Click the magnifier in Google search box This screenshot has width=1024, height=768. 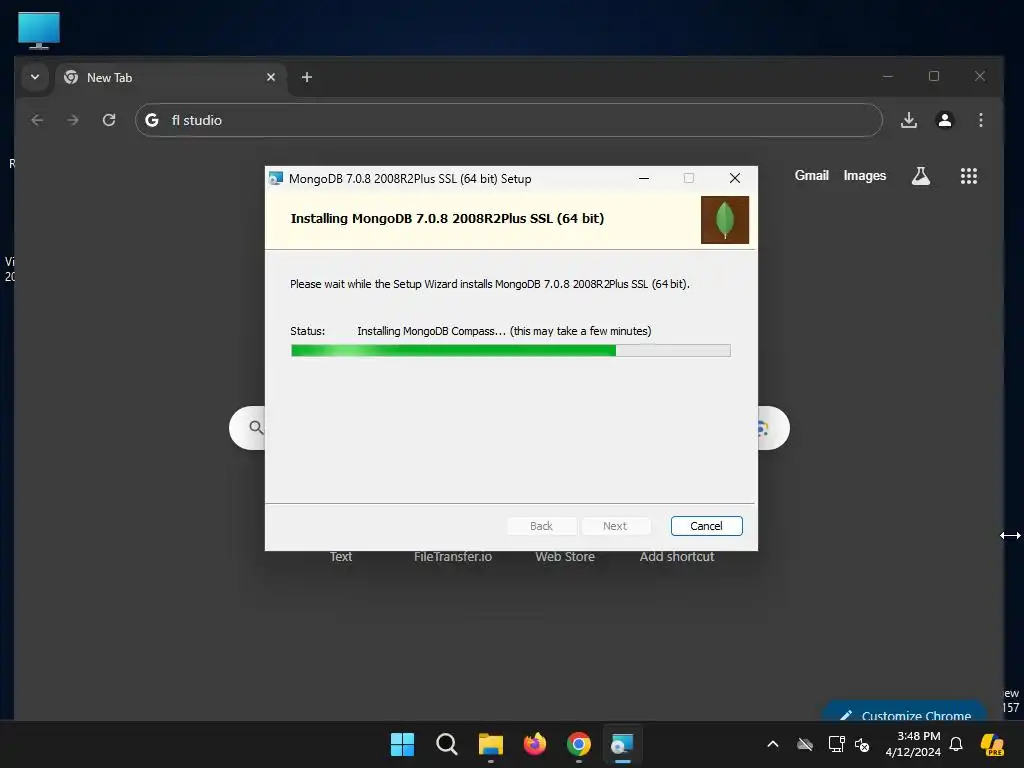tap(256, 428)
